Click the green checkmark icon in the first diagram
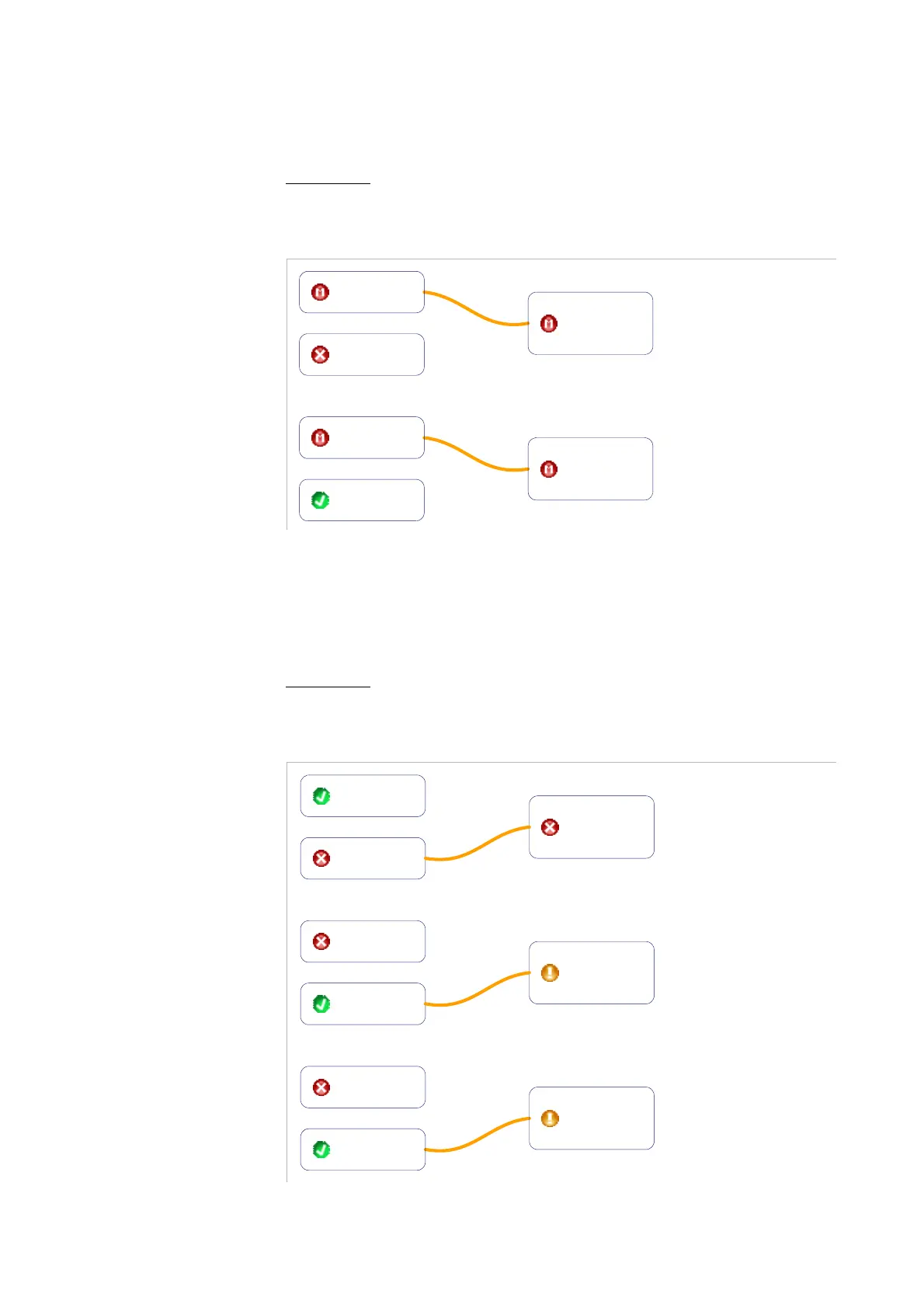This screenshot has width=924, height=1308. tap(320, 500)
